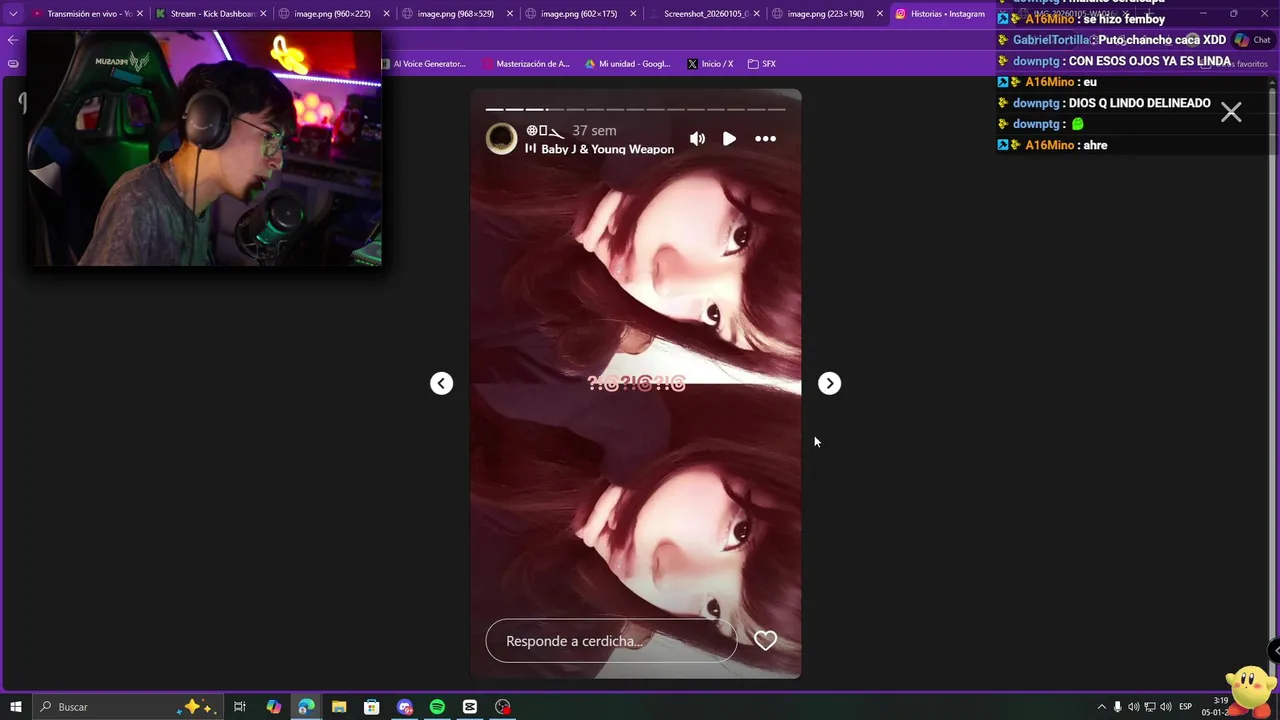The height and width of the screenshot is (720, 1280).
Task: Go to the next story with right arrow
Action: 829,383
